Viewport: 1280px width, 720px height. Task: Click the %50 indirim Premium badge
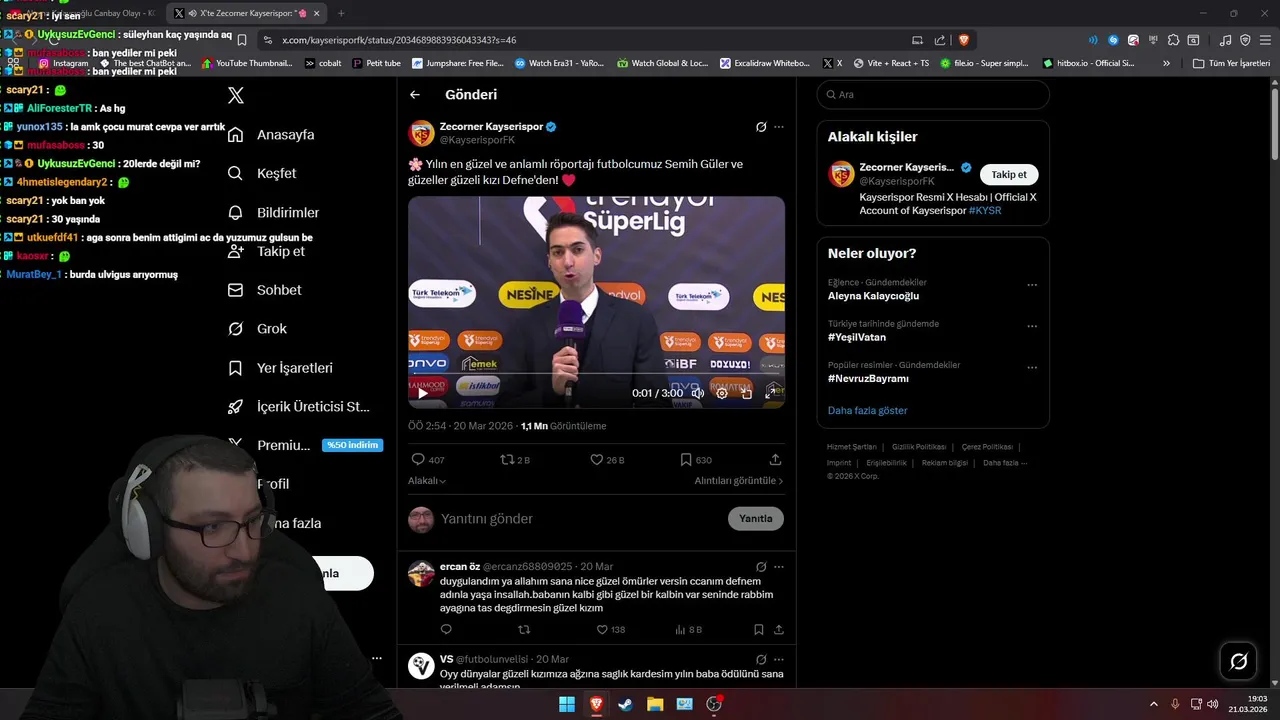pos(352,445)
